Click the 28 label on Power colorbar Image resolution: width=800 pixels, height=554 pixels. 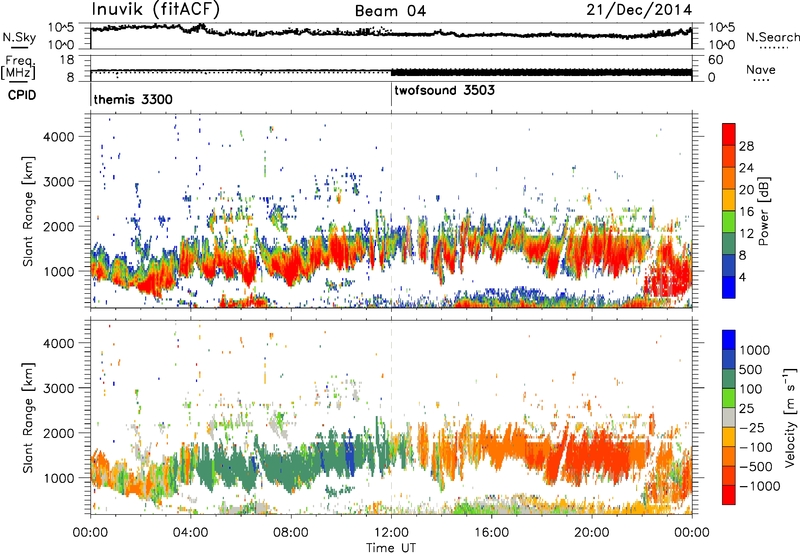746,146
